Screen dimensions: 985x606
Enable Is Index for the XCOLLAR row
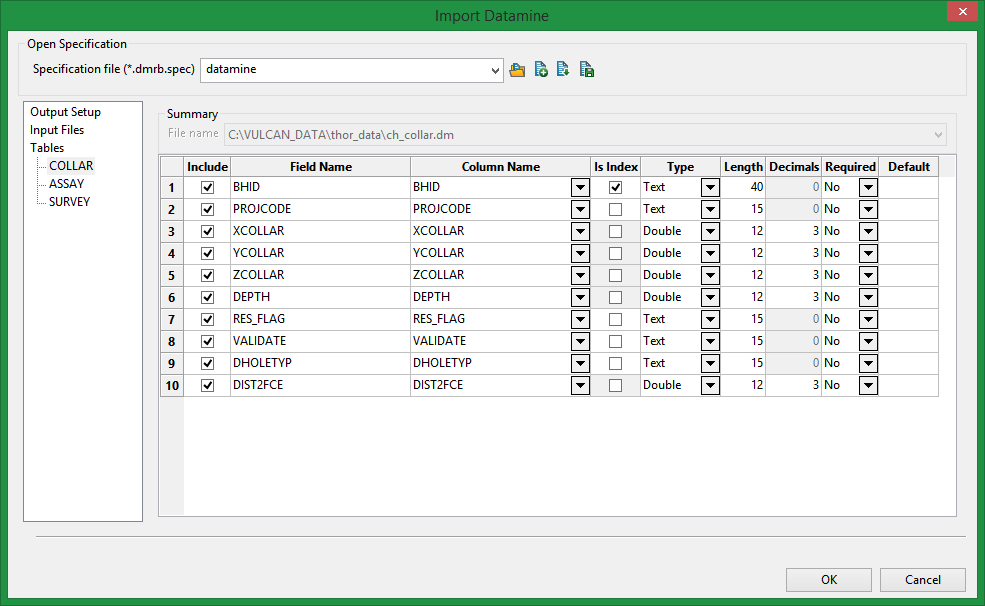click(615, 231)
